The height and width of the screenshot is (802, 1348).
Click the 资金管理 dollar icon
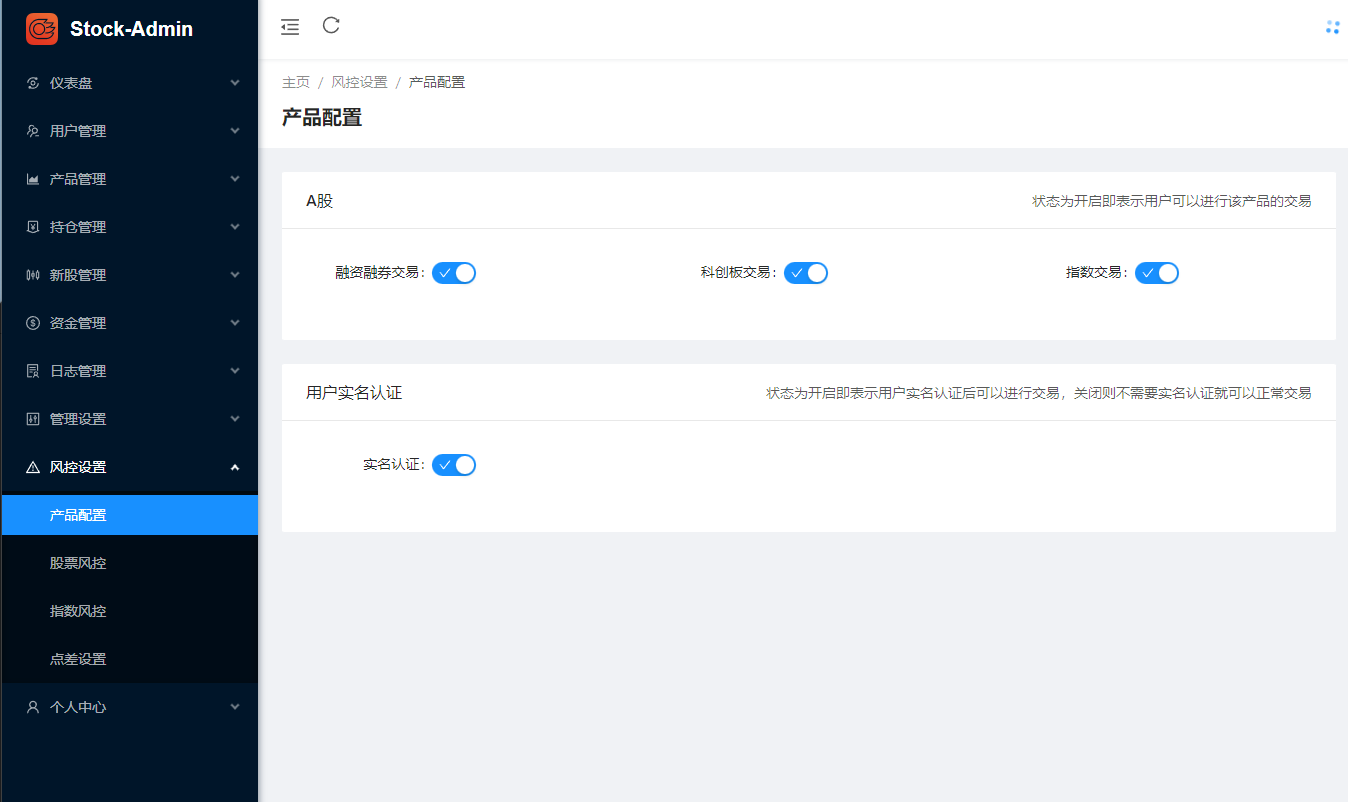pyautogui.click(x=33, y=322)
